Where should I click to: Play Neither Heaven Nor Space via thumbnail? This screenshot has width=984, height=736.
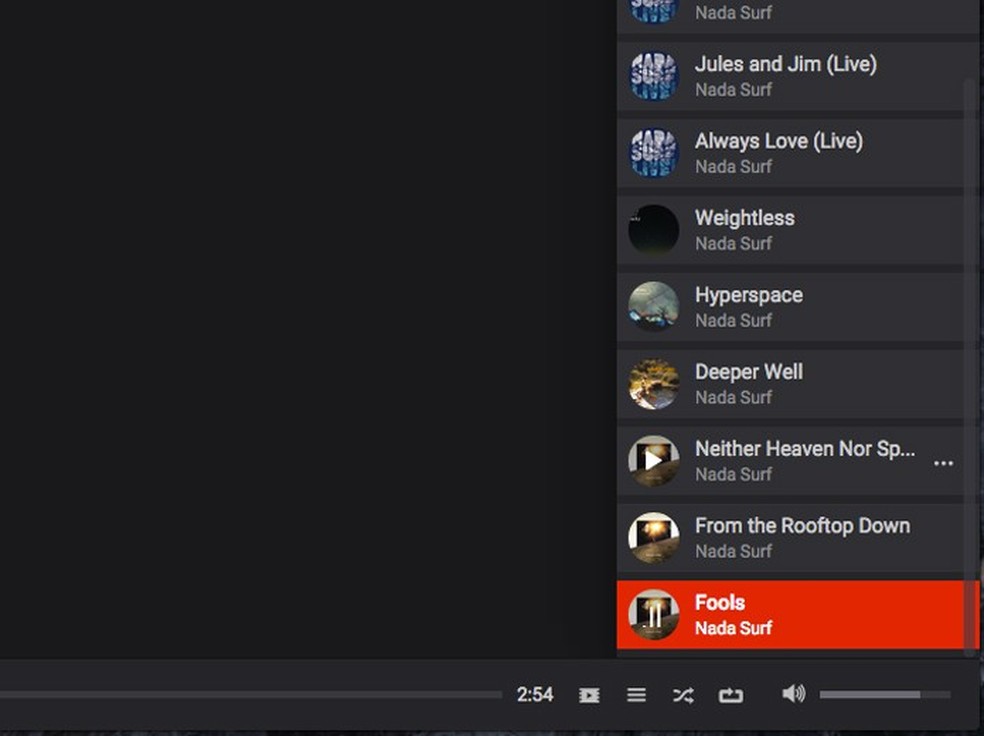(x=653, y=461)
